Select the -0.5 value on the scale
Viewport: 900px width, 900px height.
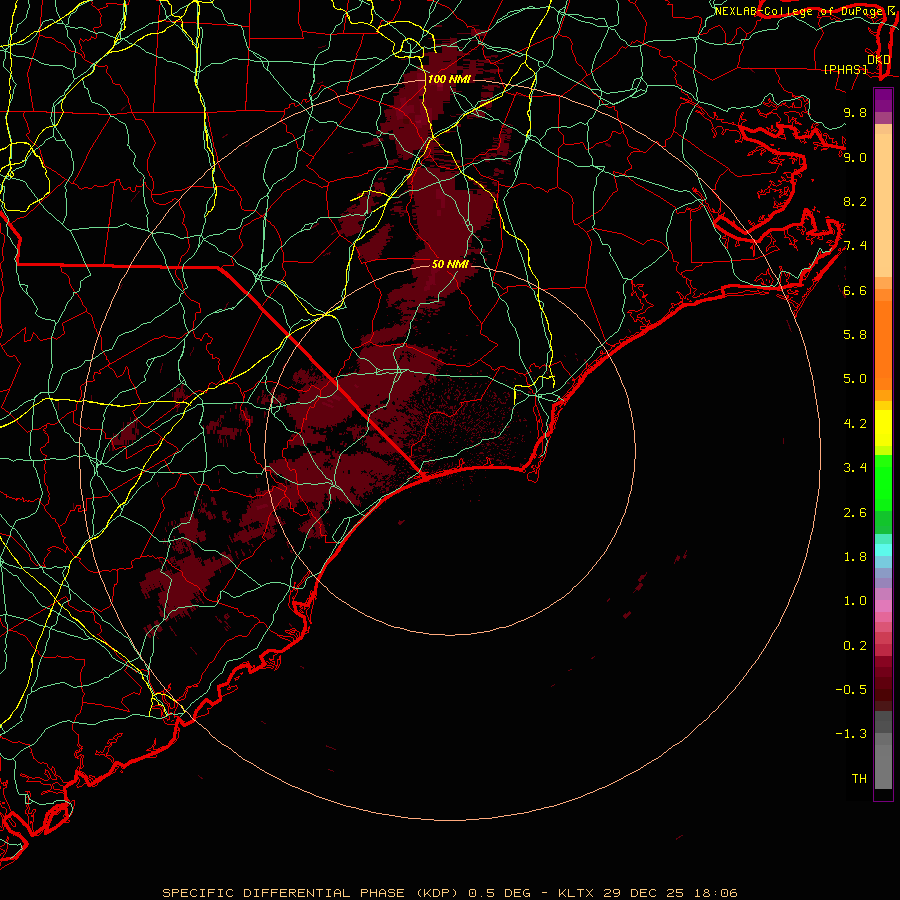pyautogui.click(x=851, y=690)
